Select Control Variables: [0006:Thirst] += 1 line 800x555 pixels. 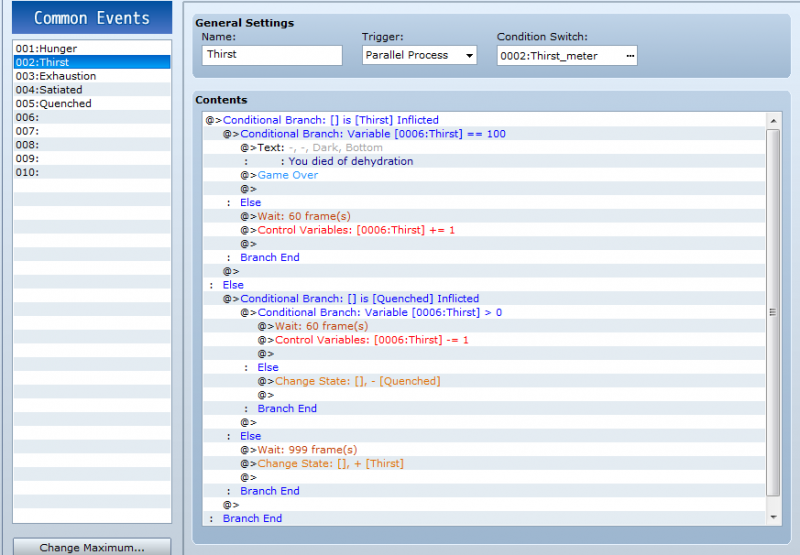tap(484, 230)
